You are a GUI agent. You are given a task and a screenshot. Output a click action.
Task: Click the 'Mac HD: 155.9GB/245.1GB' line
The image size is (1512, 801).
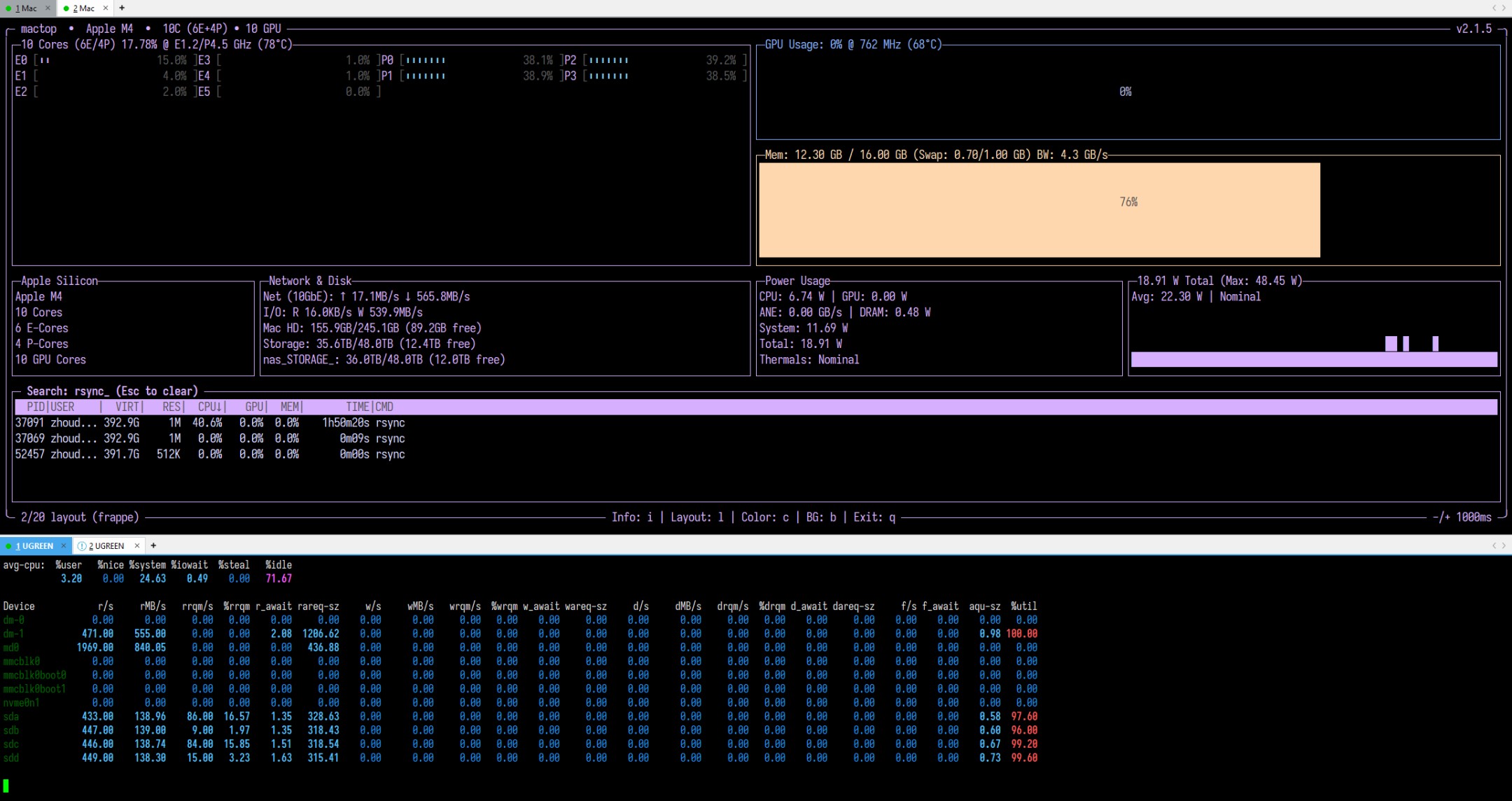(x=372, y=328)
